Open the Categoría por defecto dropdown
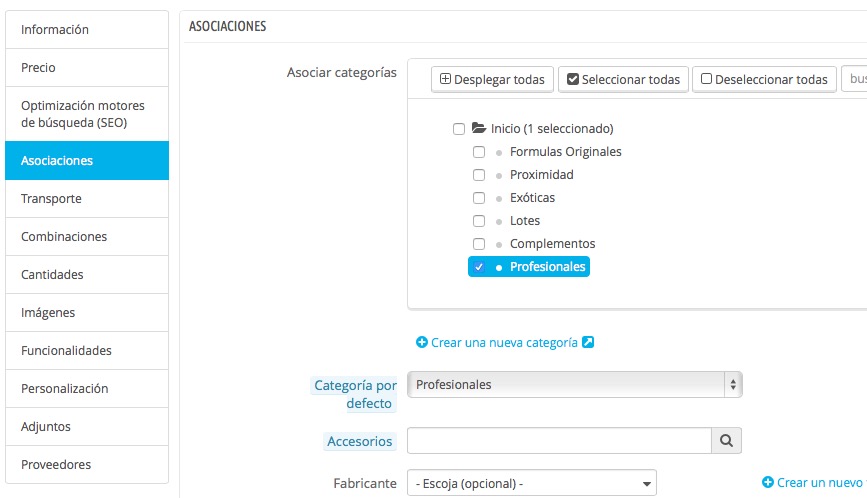The height and width of the screenshot is (498, 867). [x=575, y=385]
